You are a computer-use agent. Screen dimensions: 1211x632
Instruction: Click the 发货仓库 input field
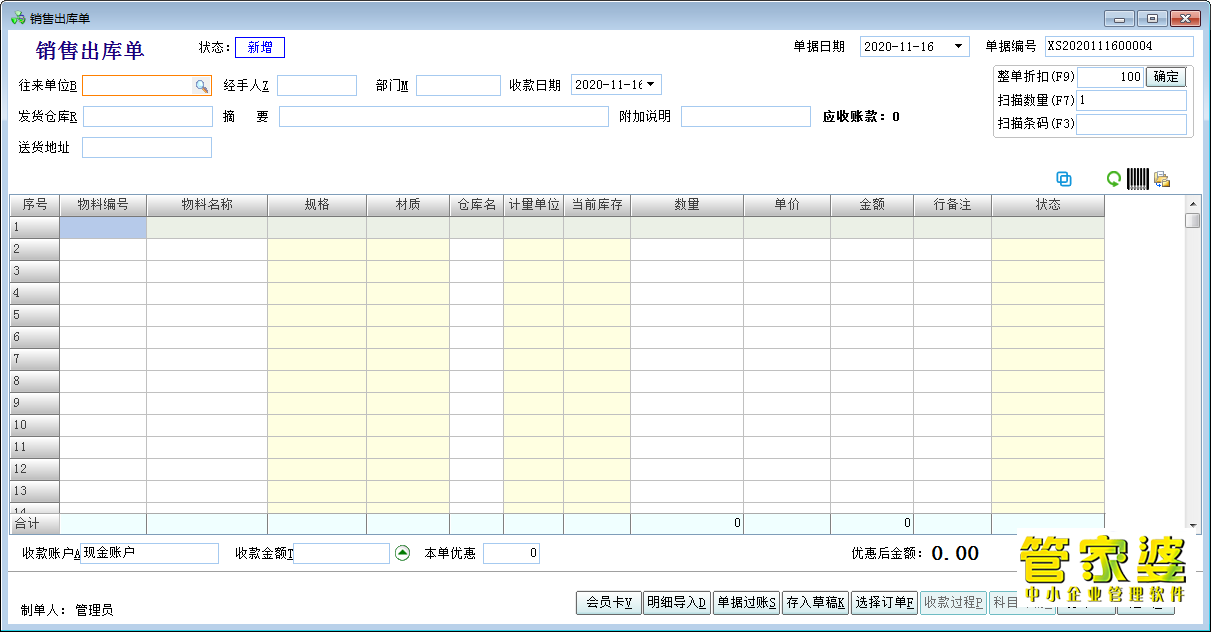[x=148, y=117]
